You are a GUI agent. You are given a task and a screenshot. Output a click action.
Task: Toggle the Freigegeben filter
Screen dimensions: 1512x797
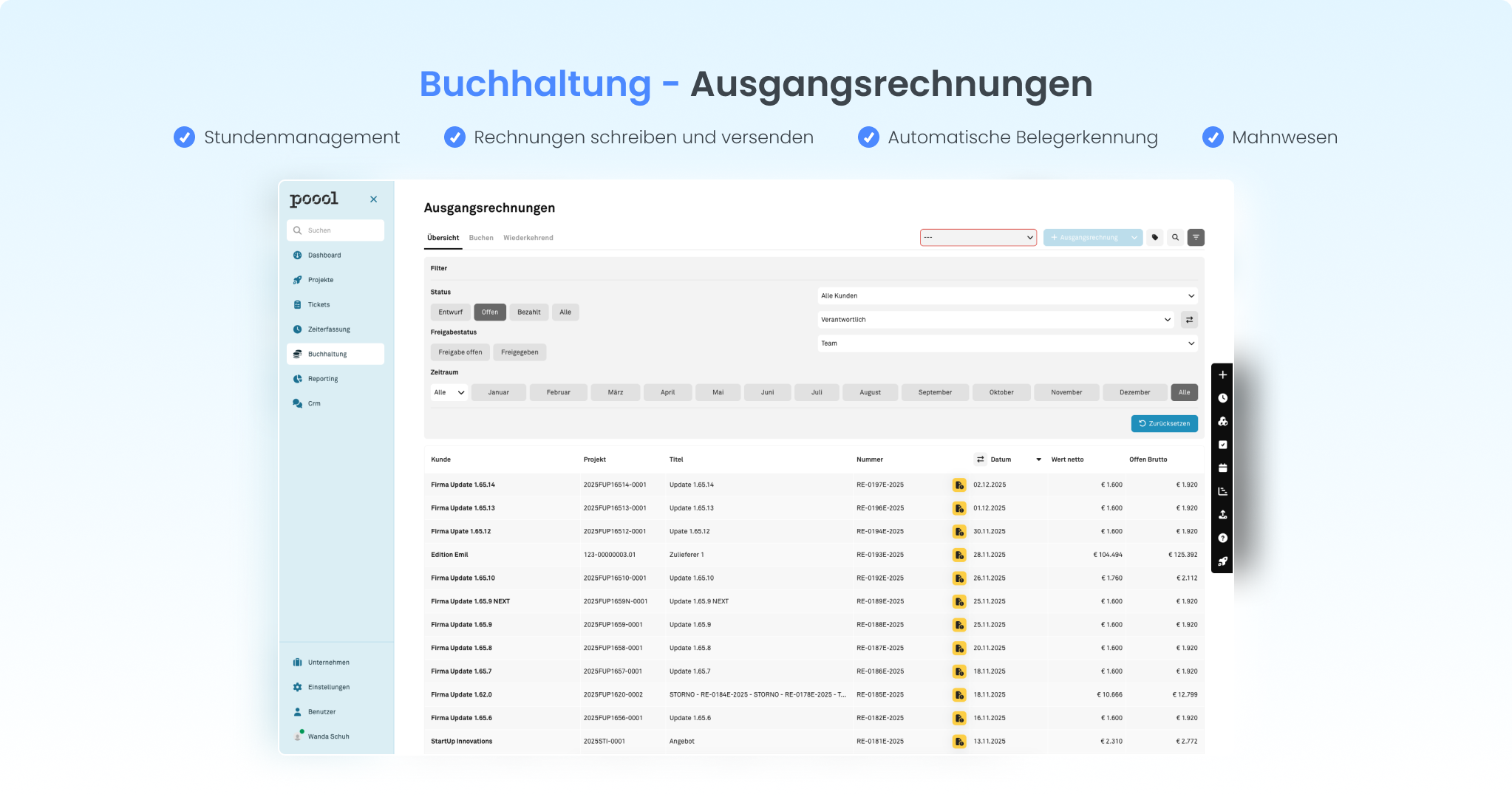[520, 352]
